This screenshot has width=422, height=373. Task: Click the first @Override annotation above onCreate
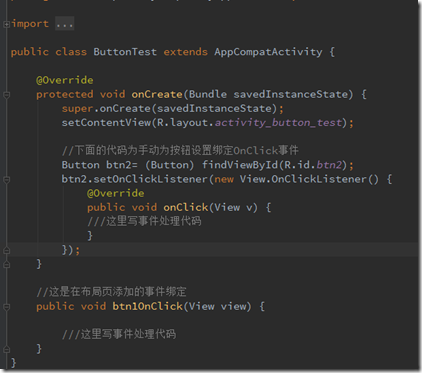(65, 80)
